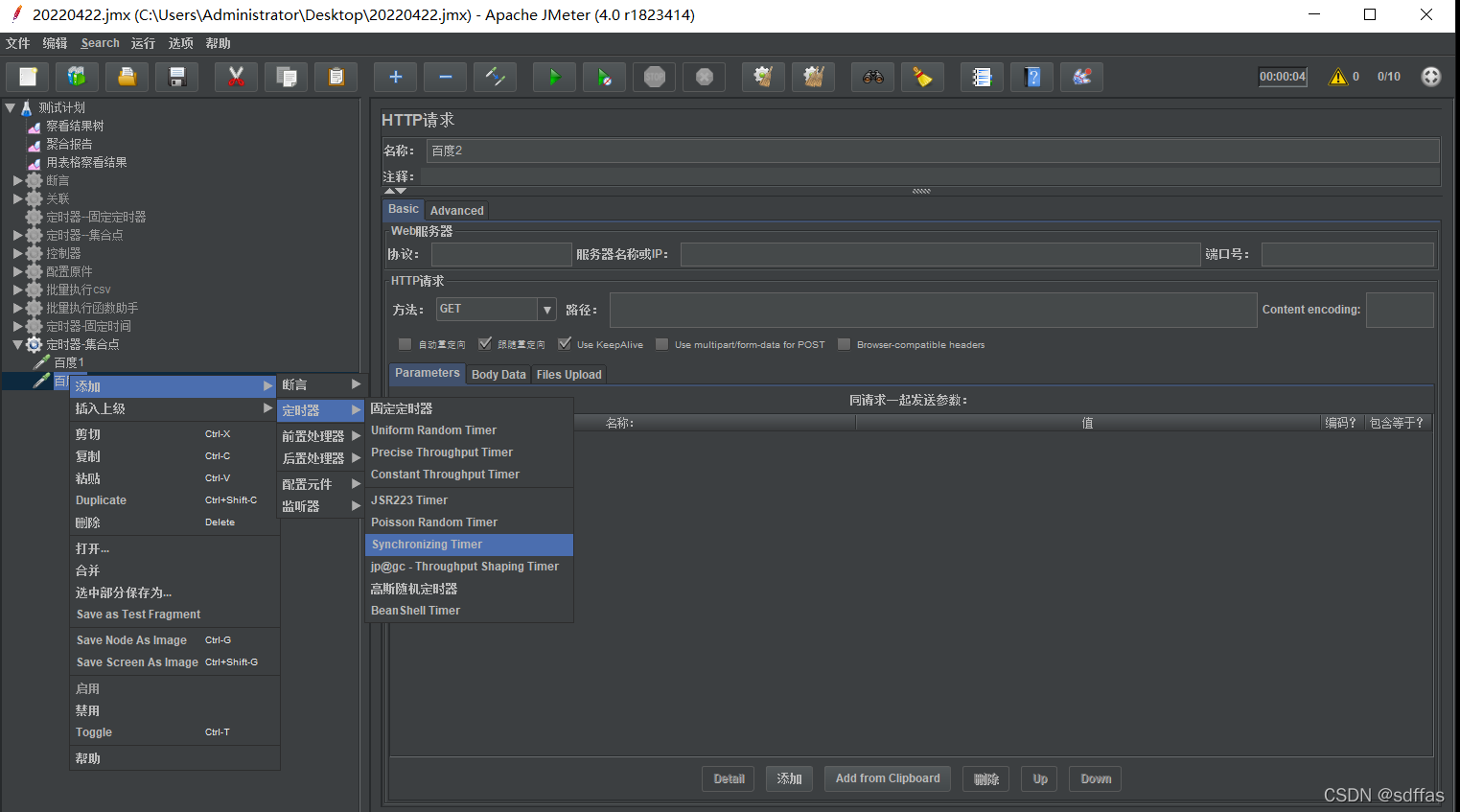Click the Help question mark icon
Screen dimensions: 1460x812
pos(1031,77)
